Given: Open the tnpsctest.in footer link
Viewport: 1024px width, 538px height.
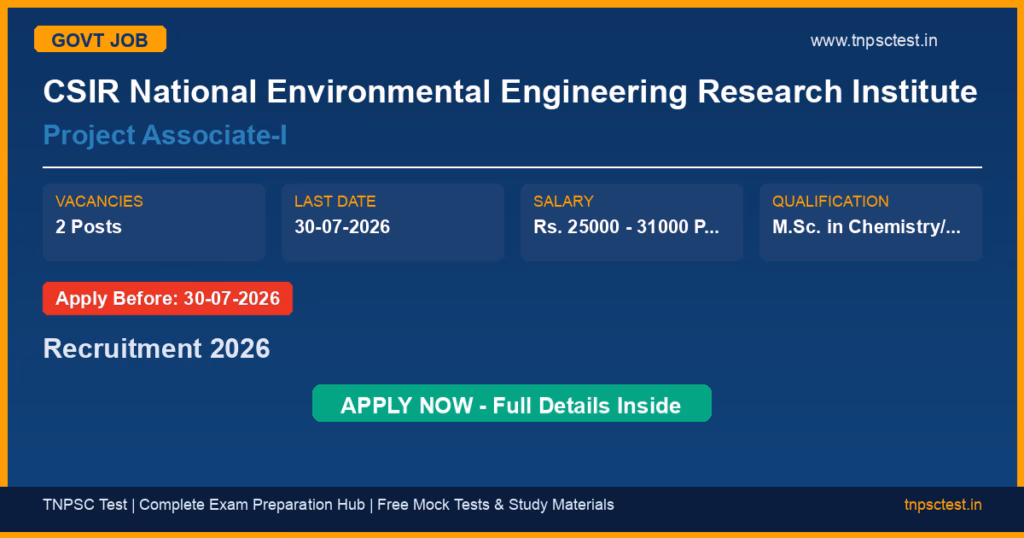Looking at the screenshot, I should (x=942, y=505).
